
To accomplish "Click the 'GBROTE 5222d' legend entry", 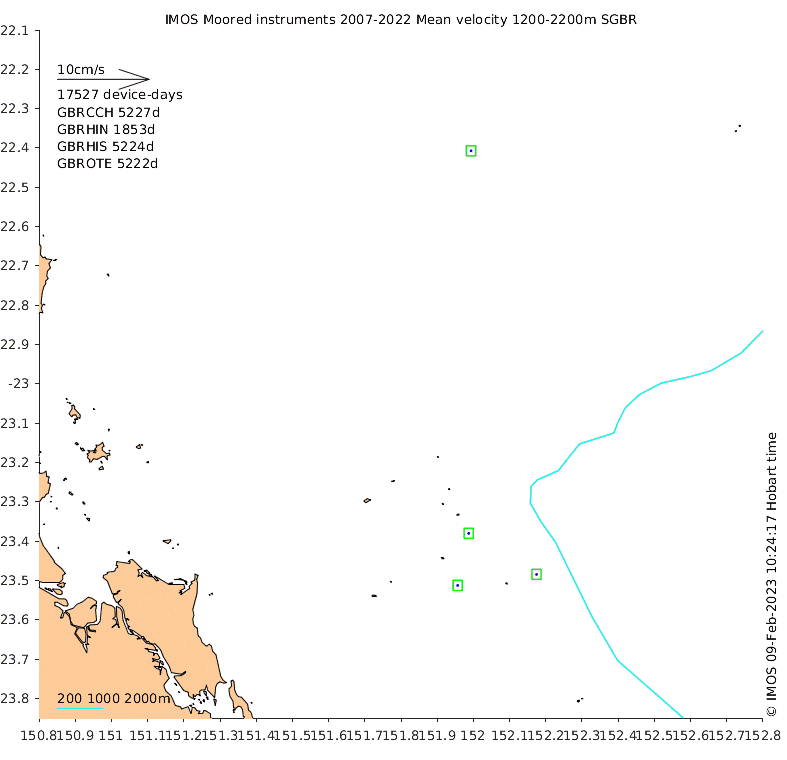I will (x=107, y=163).
